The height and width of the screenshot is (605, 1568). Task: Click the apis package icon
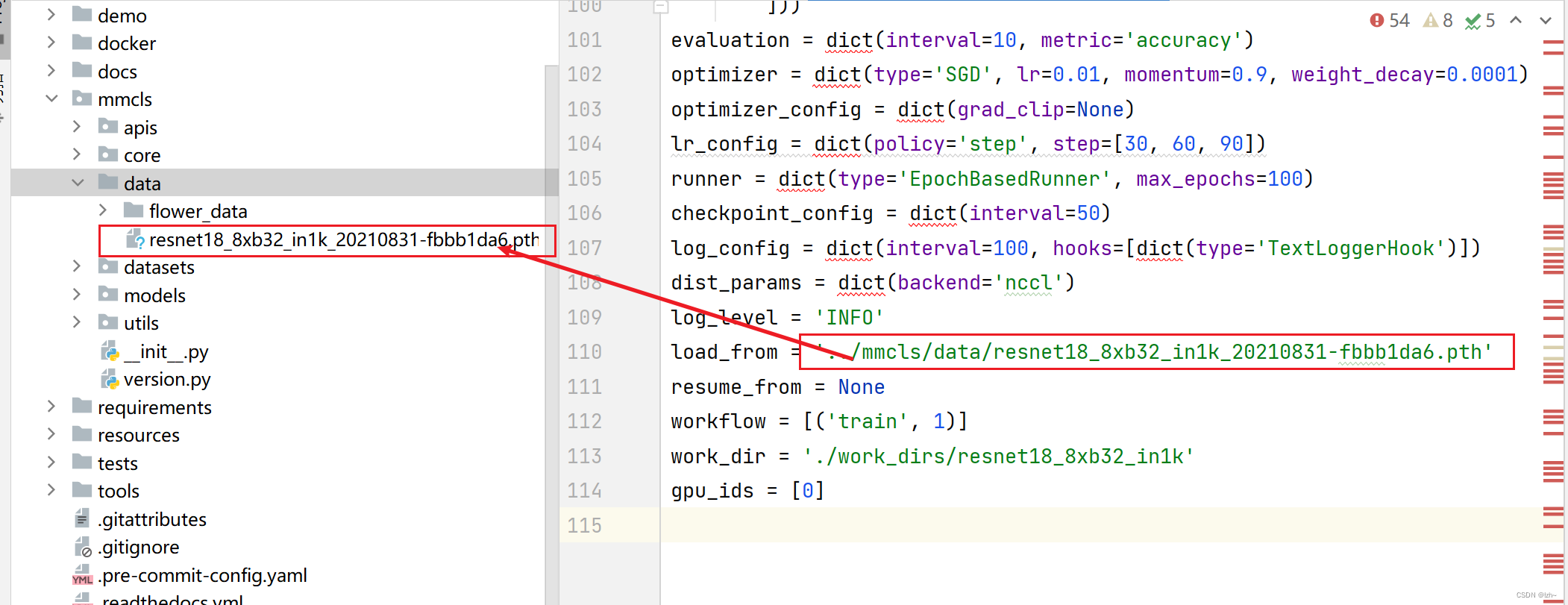[x=108, y=126]
